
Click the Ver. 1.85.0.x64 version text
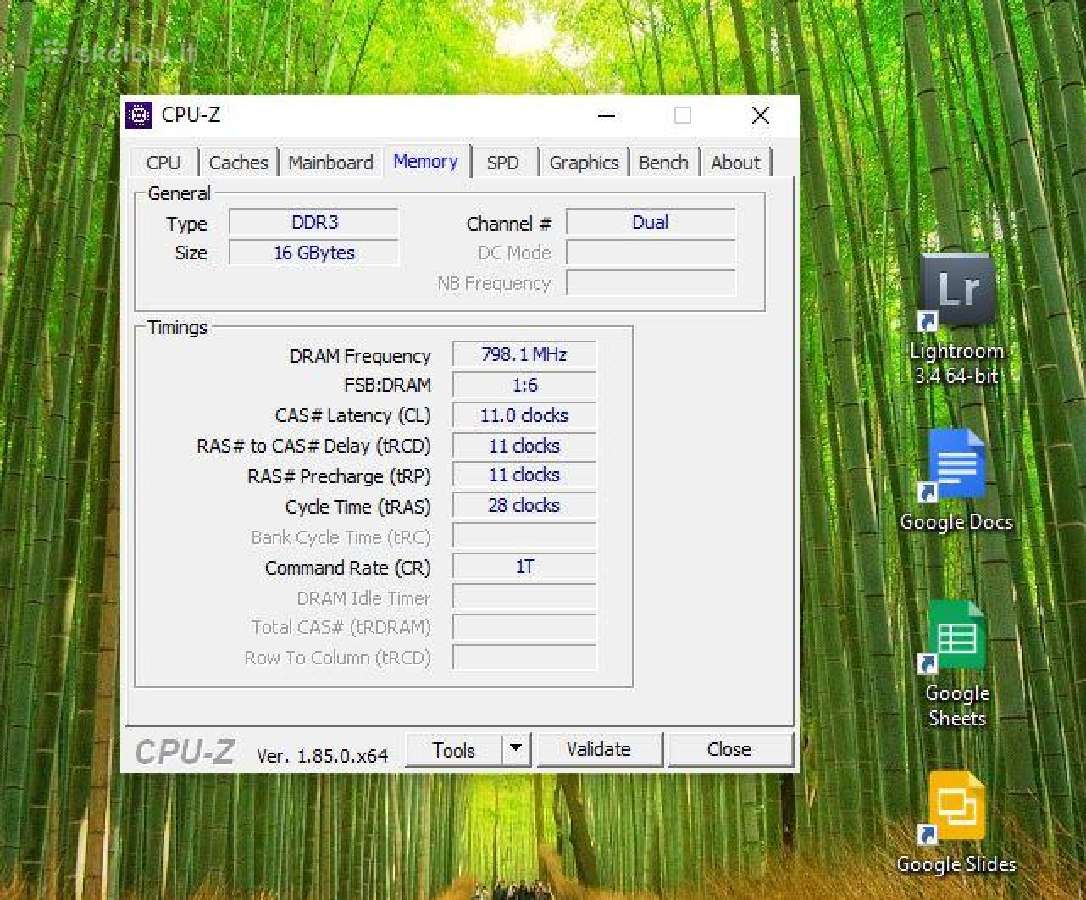tap(322, 756)
